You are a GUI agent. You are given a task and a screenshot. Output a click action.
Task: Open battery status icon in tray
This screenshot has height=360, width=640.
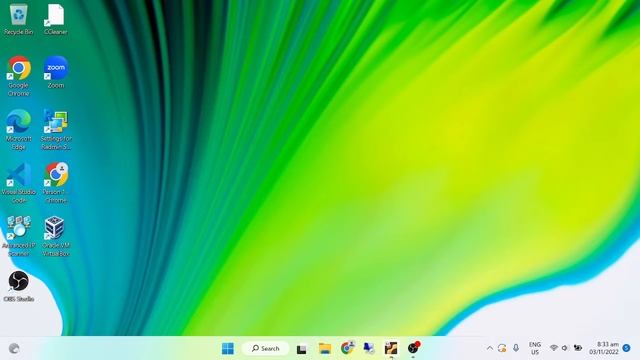[578, 348]
